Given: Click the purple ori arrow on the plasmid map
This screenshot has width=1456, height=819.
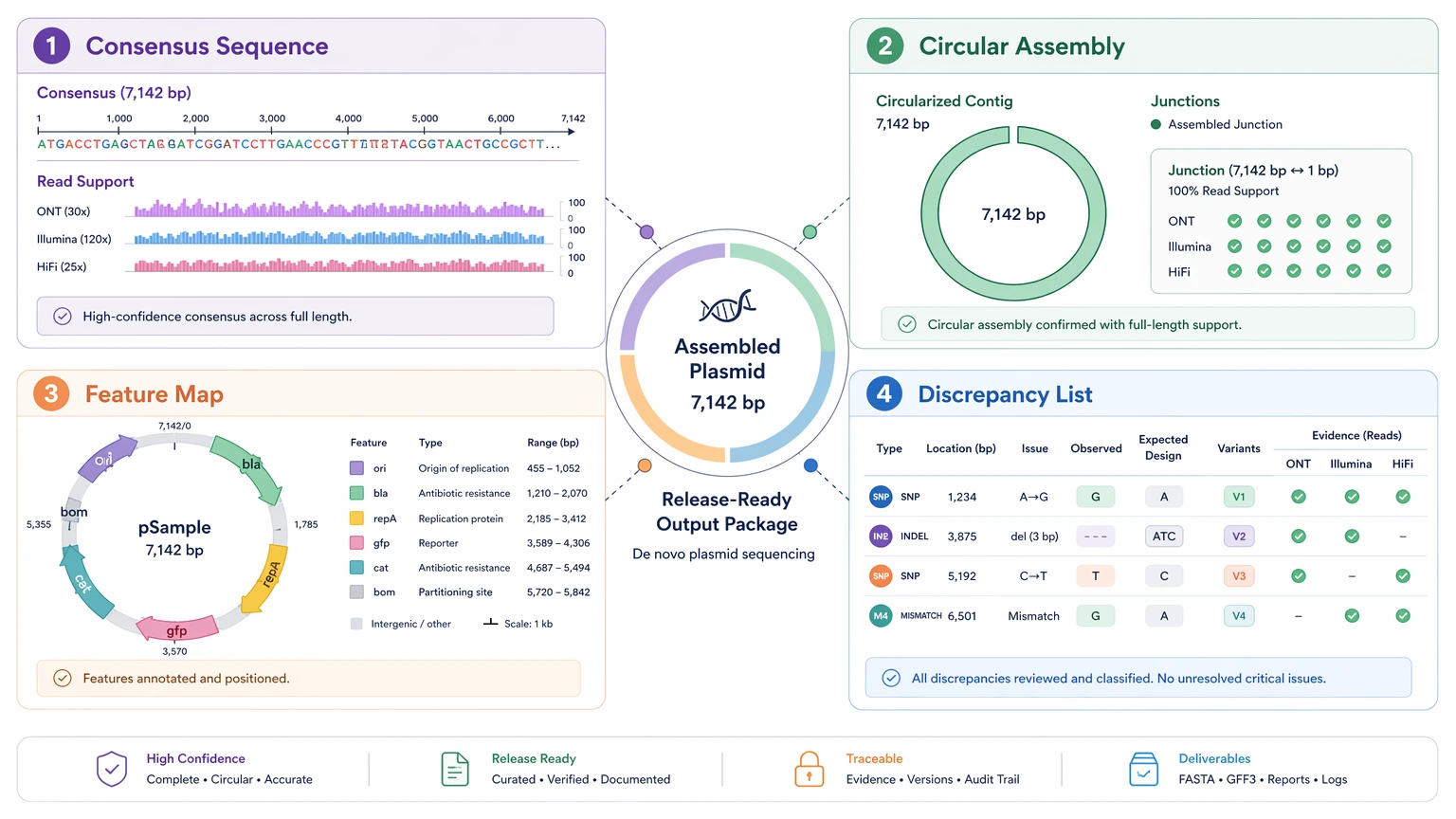Looking at the screenshot, I should [x=107, y=458].
